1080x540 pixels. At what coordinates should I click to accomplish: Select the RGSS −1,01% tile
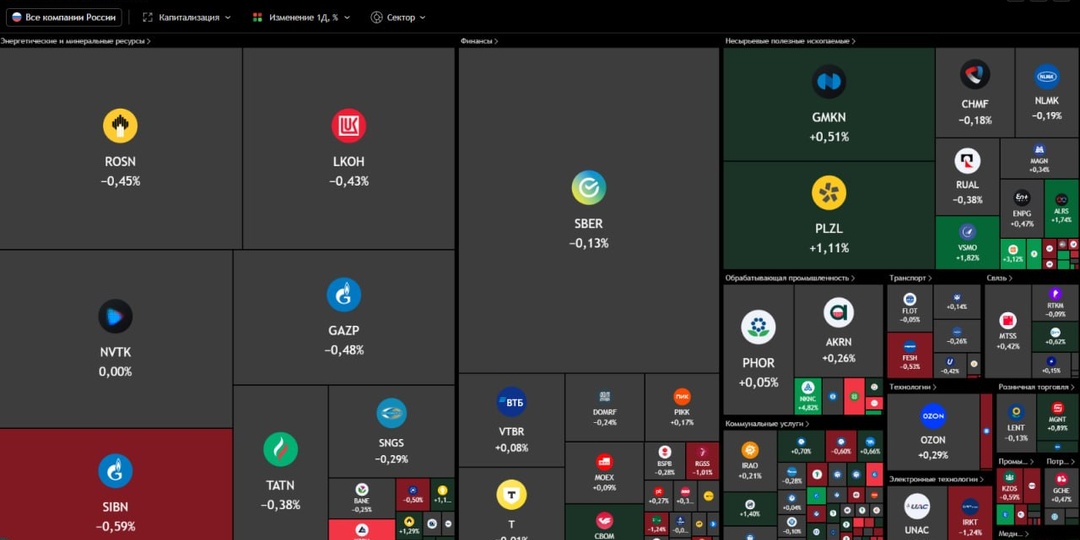703,461
